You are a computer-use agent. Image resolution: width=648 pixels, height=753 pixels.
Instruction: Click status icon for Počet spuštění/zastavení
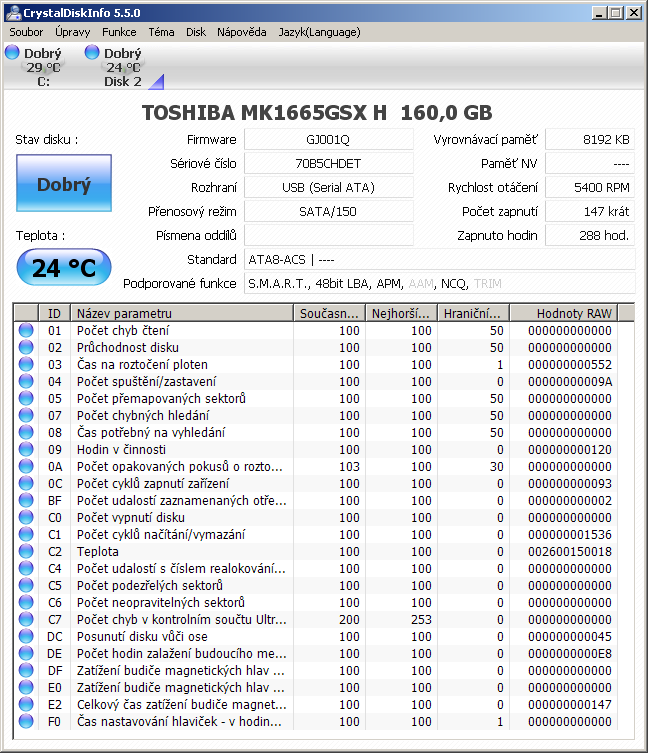coord(26,381)
